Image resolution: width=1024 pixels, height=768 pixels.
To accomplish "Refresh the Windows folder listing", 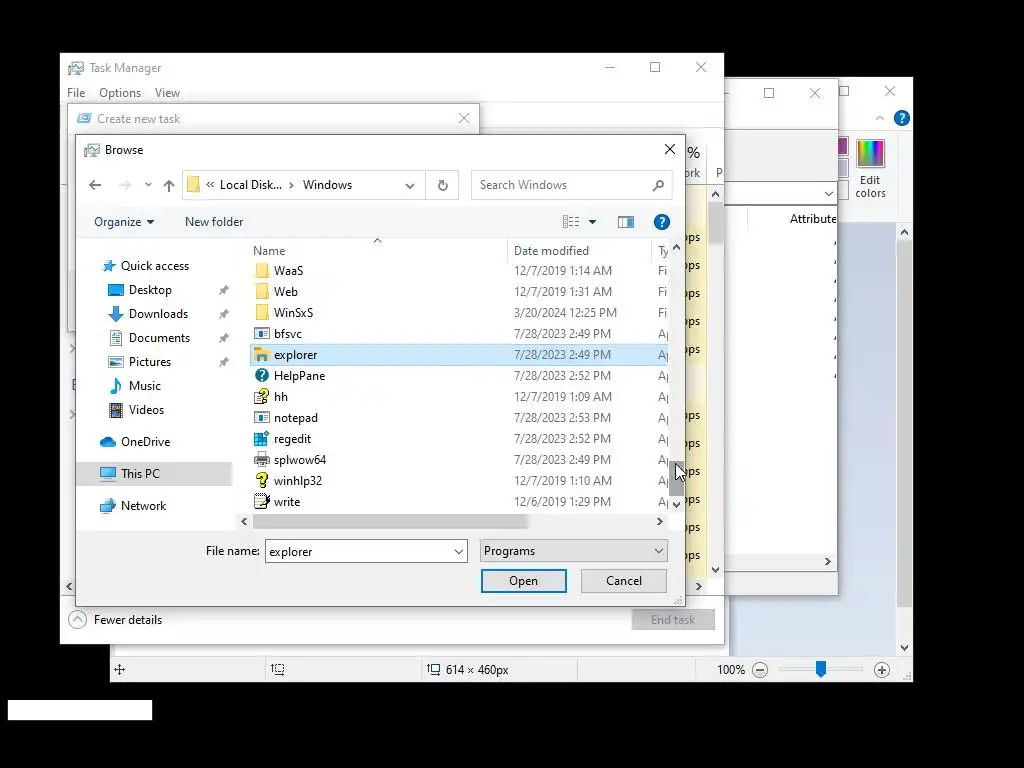I will coord(442,185).
